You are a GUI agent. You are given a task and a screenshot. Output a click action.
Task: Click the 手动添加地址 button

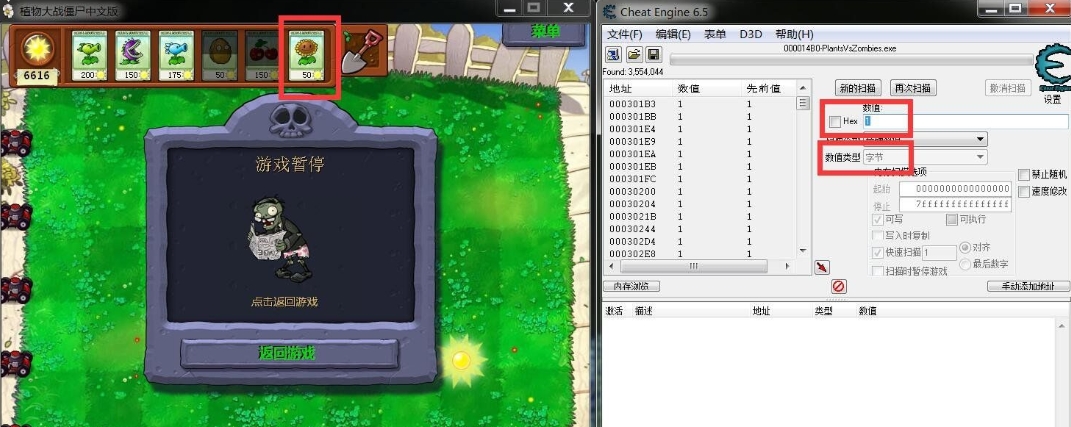[x=1028, y=286]
